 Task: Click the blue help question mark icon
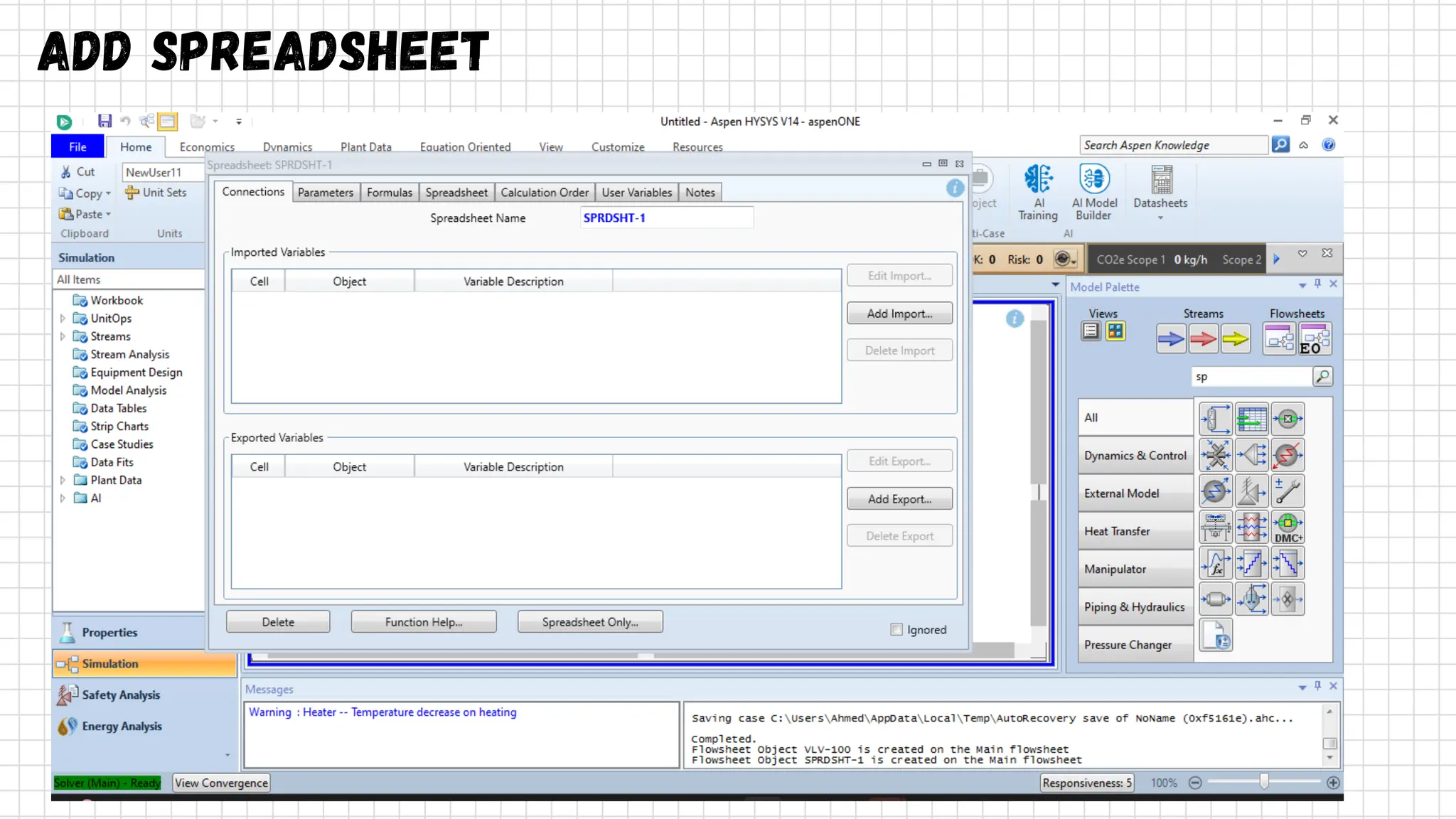(x=1328, y=145)
